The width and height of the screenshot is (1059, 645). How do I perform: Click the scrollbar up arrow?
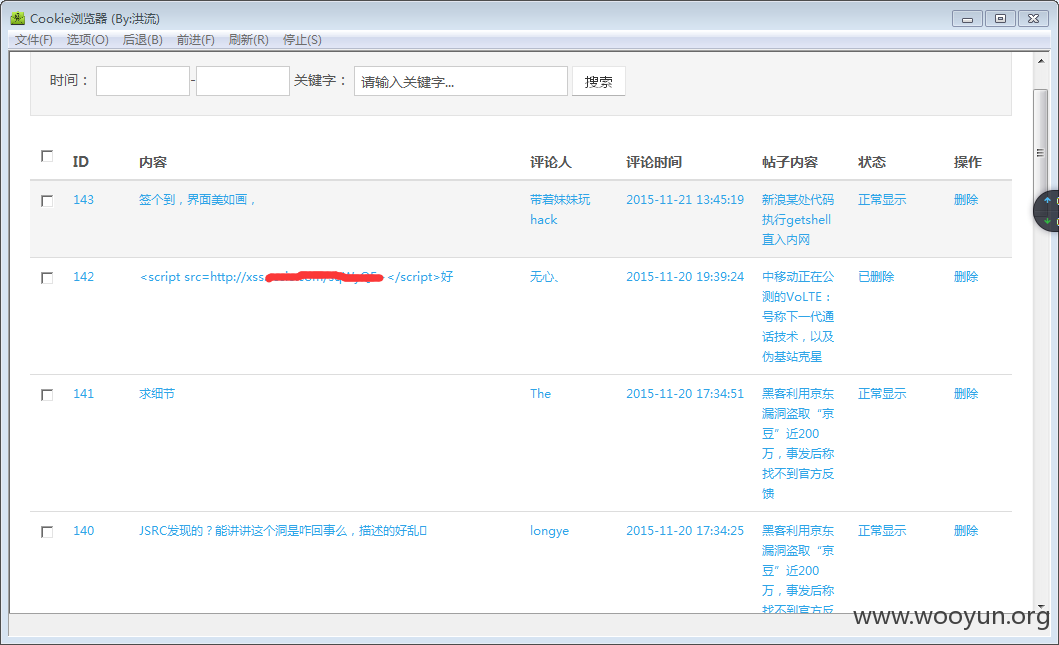pos(1041,61)
